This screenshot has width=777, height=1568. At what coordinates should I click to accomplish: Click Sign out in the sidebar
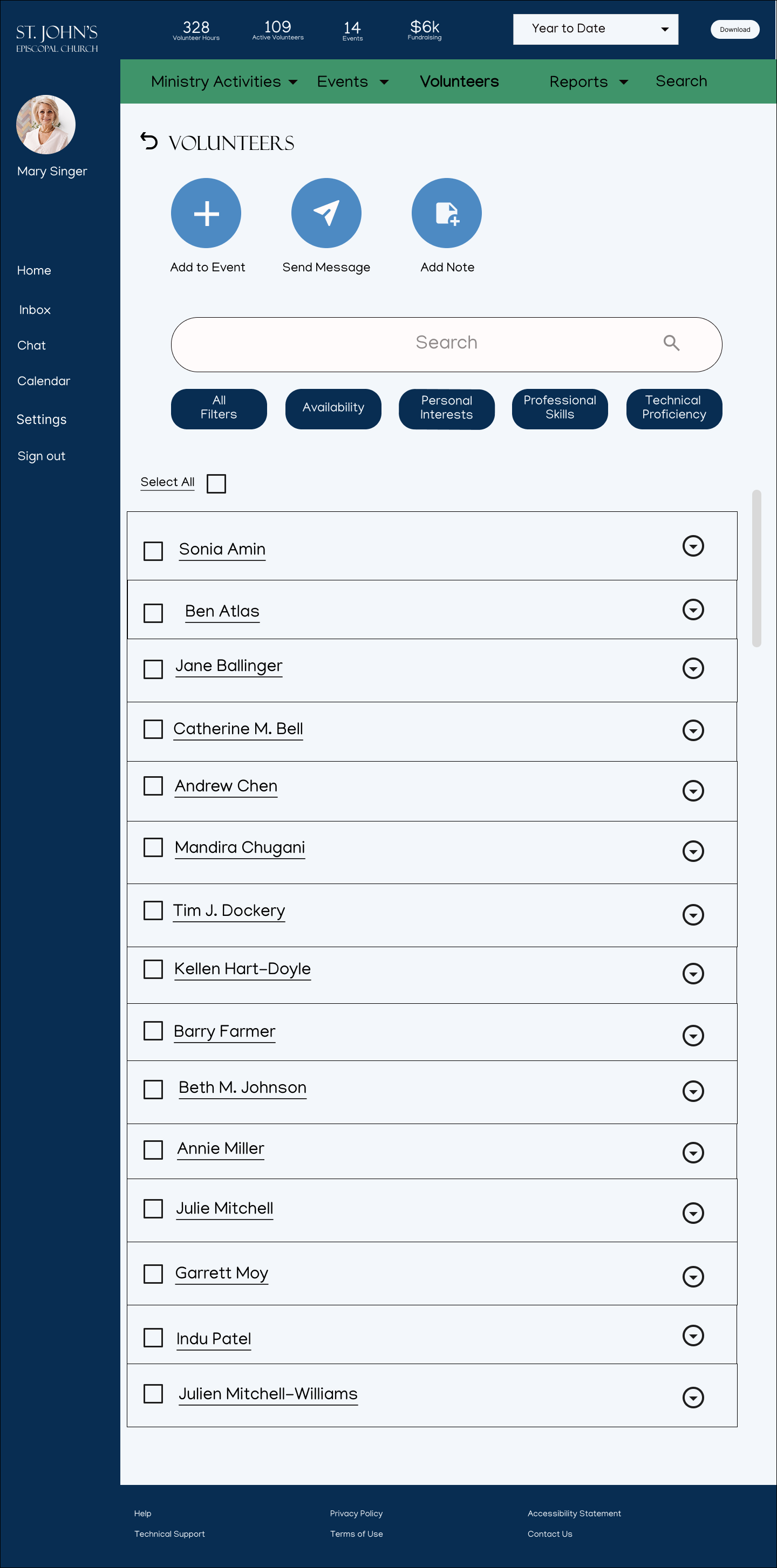[x=42, y=456]
